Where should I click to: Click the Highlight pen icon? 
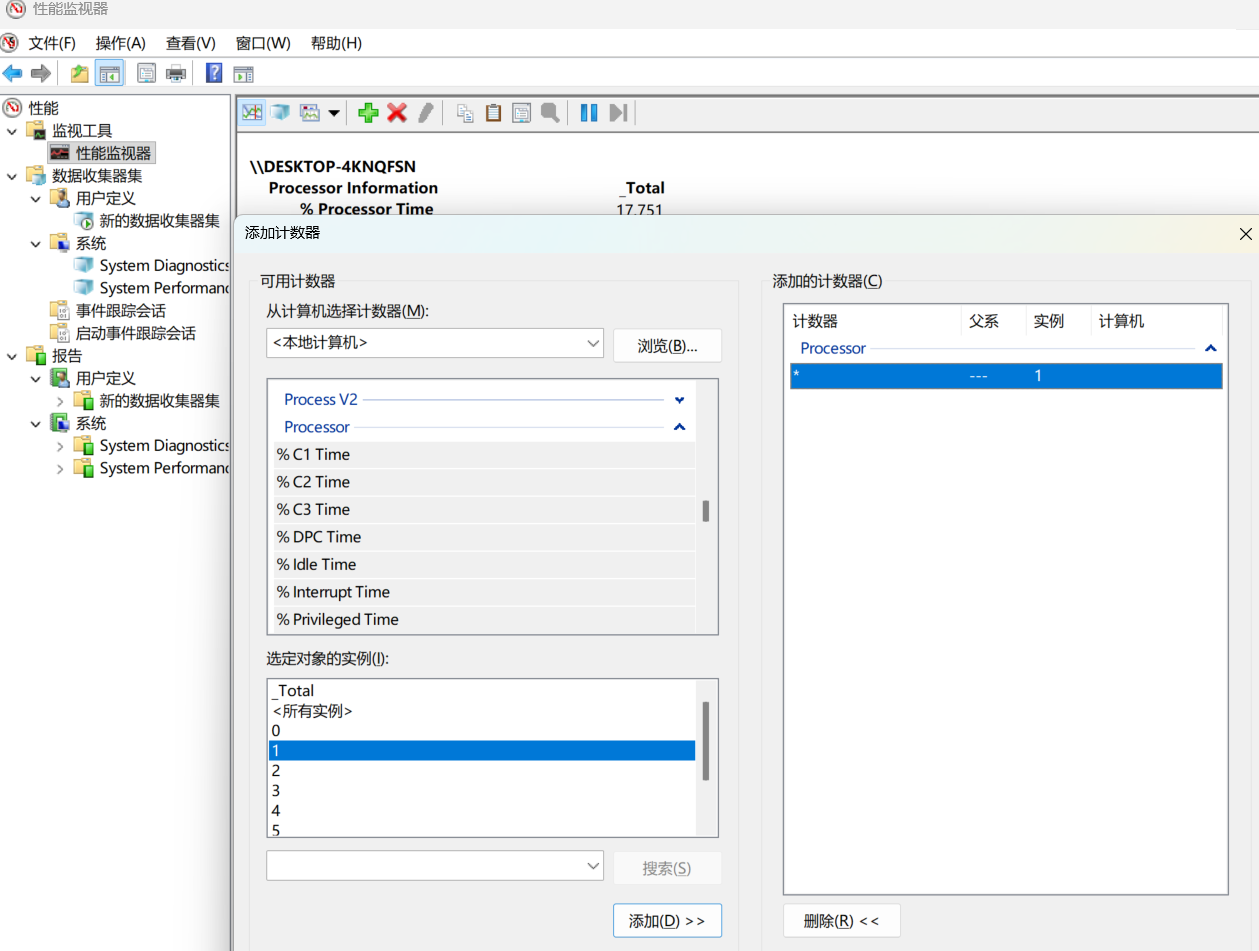[426, 113]
